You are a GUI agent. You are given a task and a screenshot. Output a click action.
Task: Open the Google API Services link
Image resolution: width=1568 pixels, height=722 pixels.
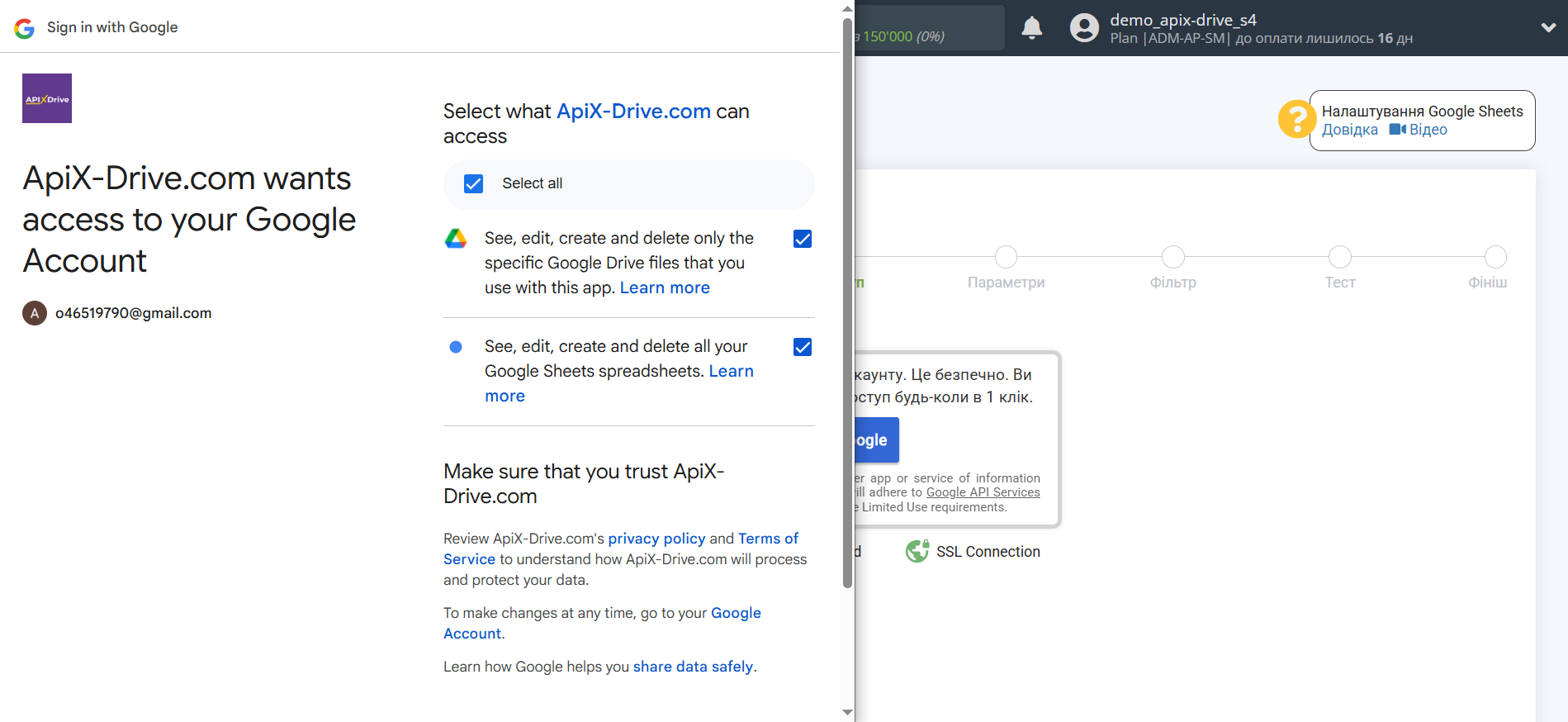point(983,492)
